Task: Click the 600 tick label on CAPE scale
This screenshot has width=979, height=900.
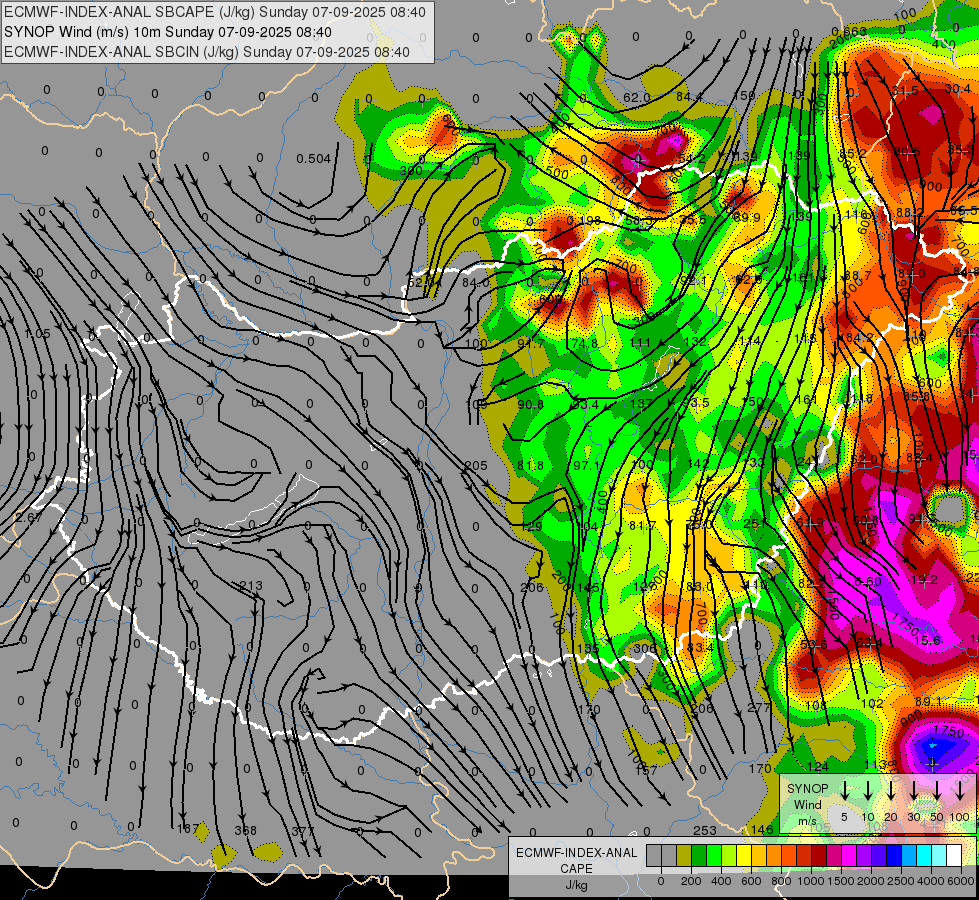Action: [x=751, y=881]
